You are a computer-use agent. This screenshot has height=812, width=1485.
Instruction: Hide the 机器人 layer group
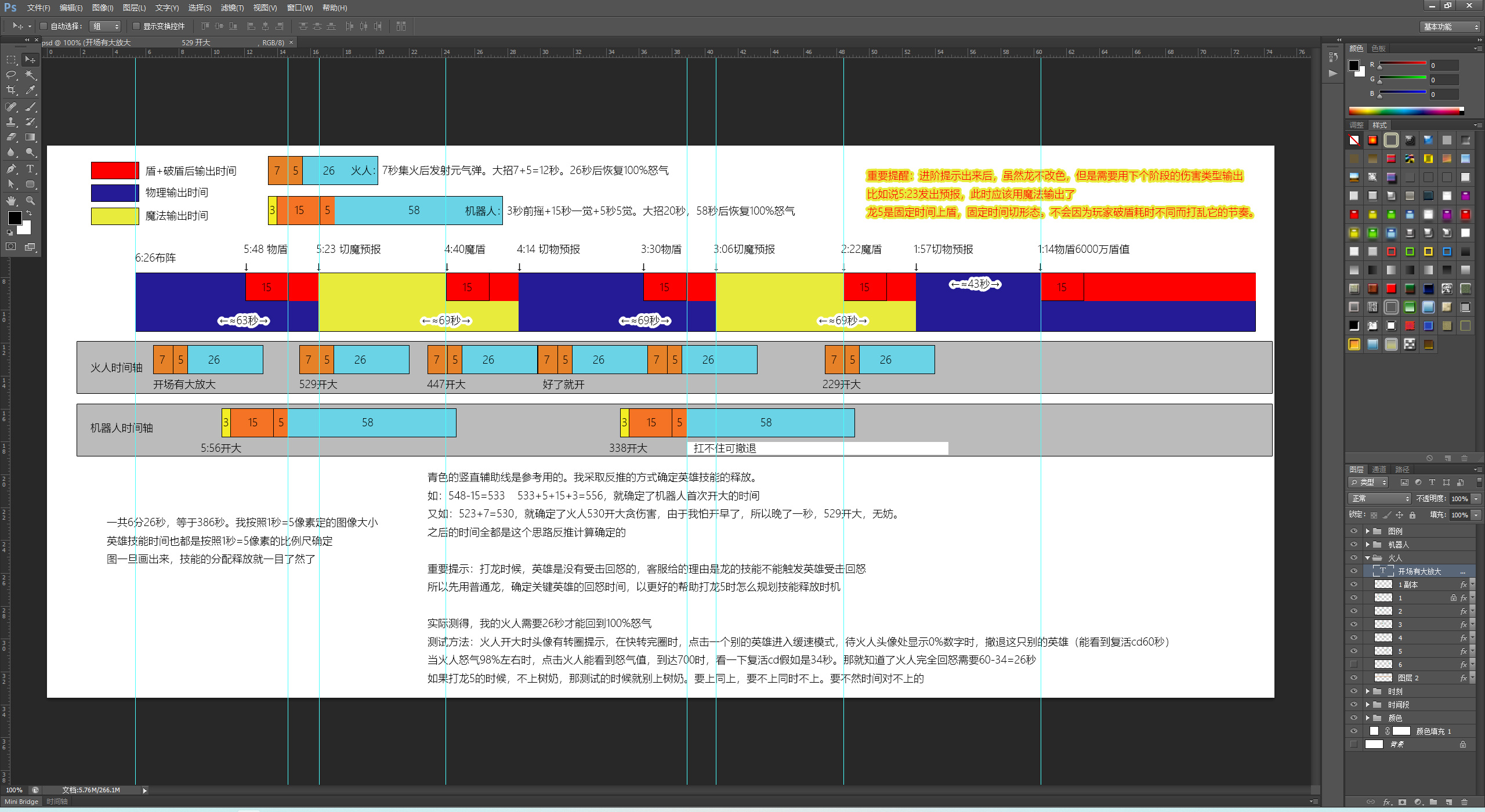1354,544
